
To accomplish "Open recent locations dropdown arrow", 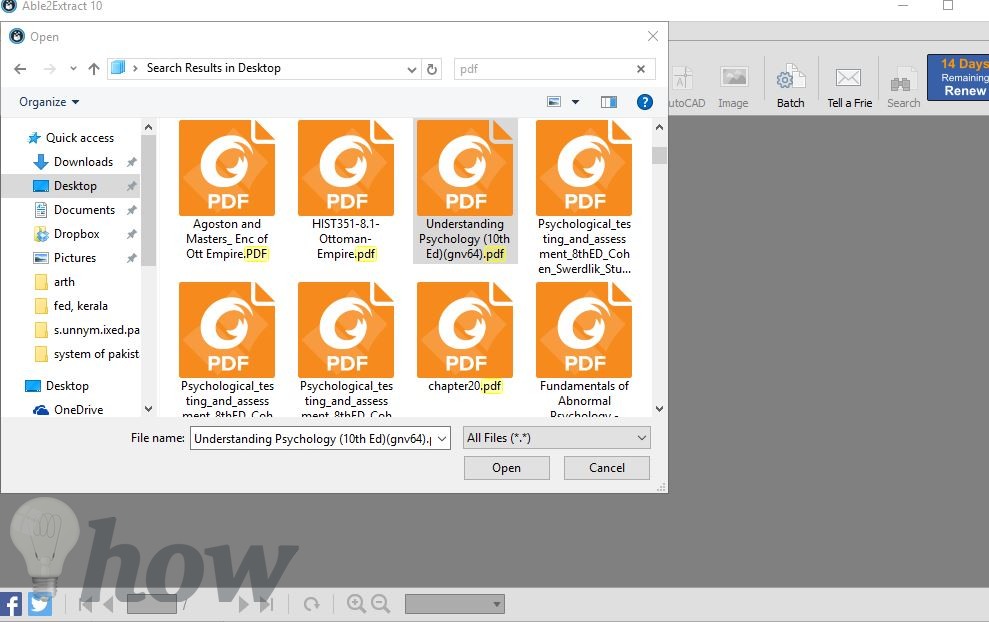I will click(73, 69).
